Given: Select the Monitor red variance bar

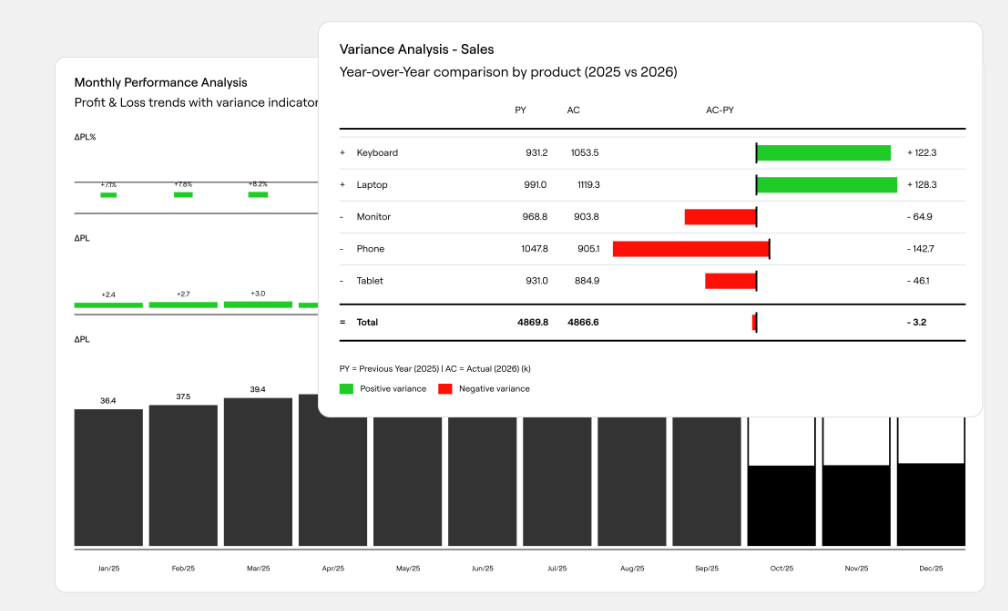Looking at the screenshot, I should point(720,217).
